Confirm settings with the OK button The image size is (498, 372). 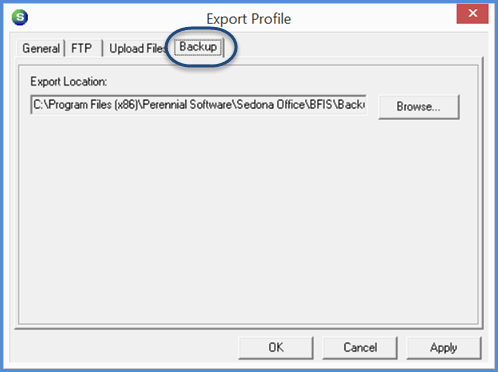276,348
